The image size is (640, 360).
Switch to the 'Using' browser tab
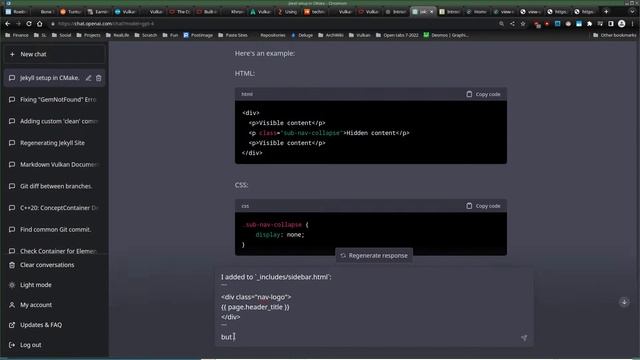[287, 12]
